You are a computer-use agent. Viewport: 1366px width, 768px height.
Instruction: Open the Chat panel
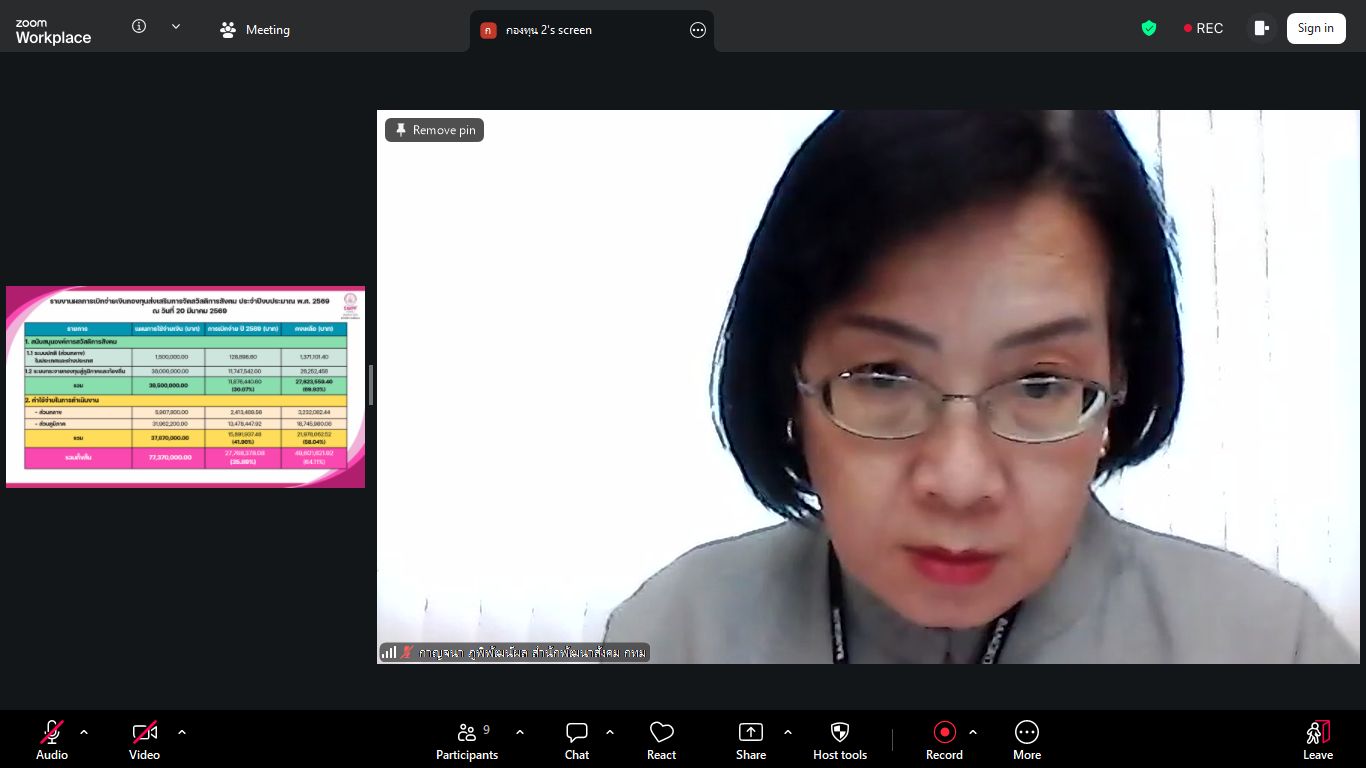tap(577, 741)
